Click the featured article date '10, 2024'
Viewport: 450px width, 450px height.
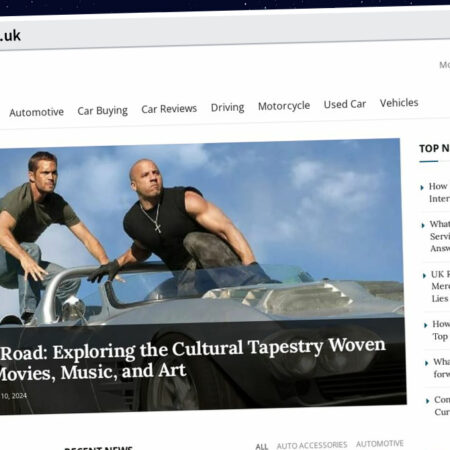(14, 396)
